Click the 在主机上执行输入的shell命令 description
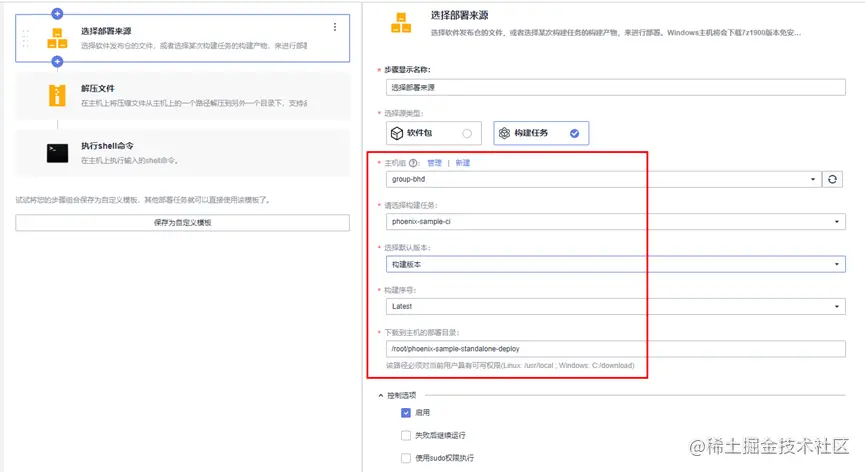 click(x=129, y=160)
